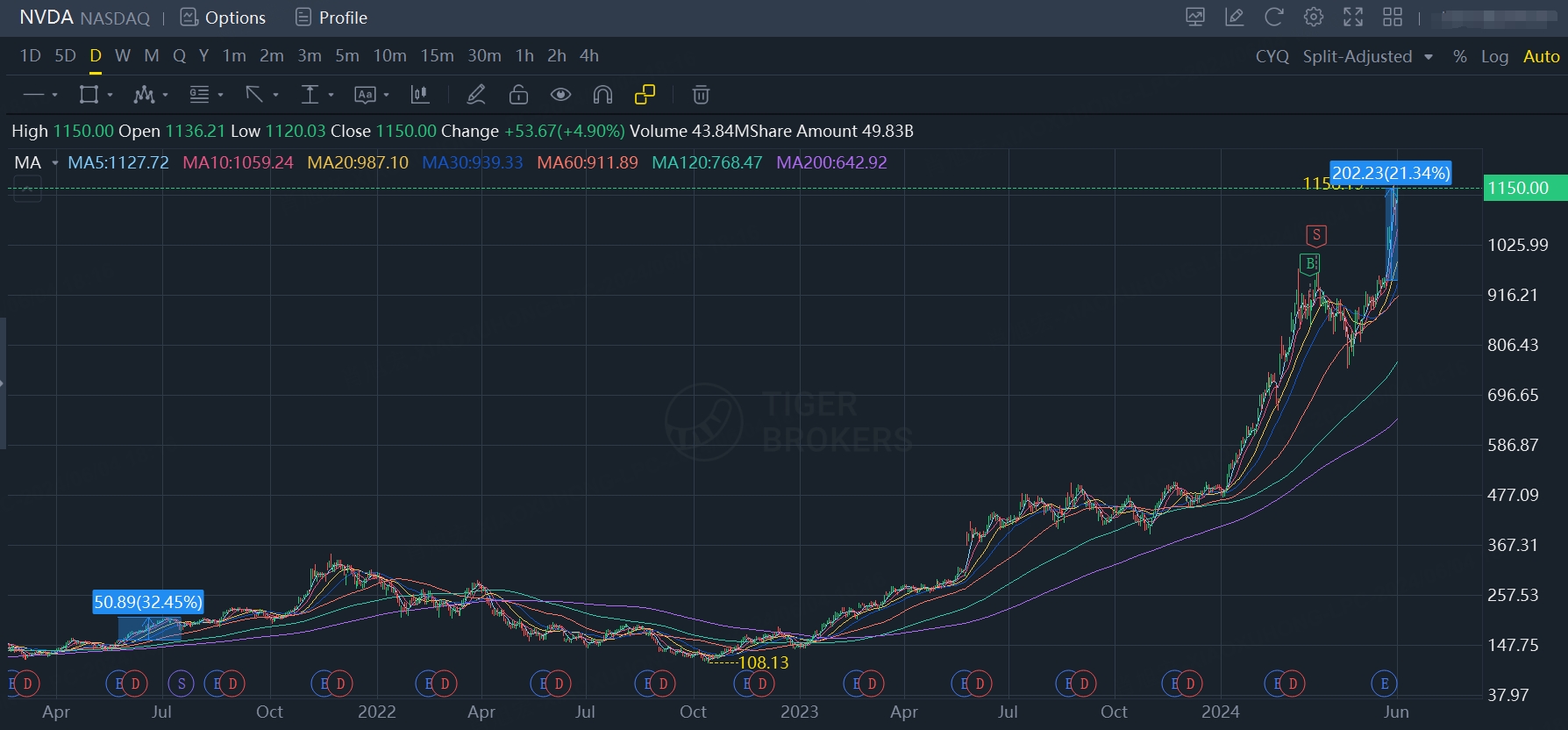This screenshot has height=730, width=1568.
Task: Switch to the 15m interval
Action: click(437, 55)
